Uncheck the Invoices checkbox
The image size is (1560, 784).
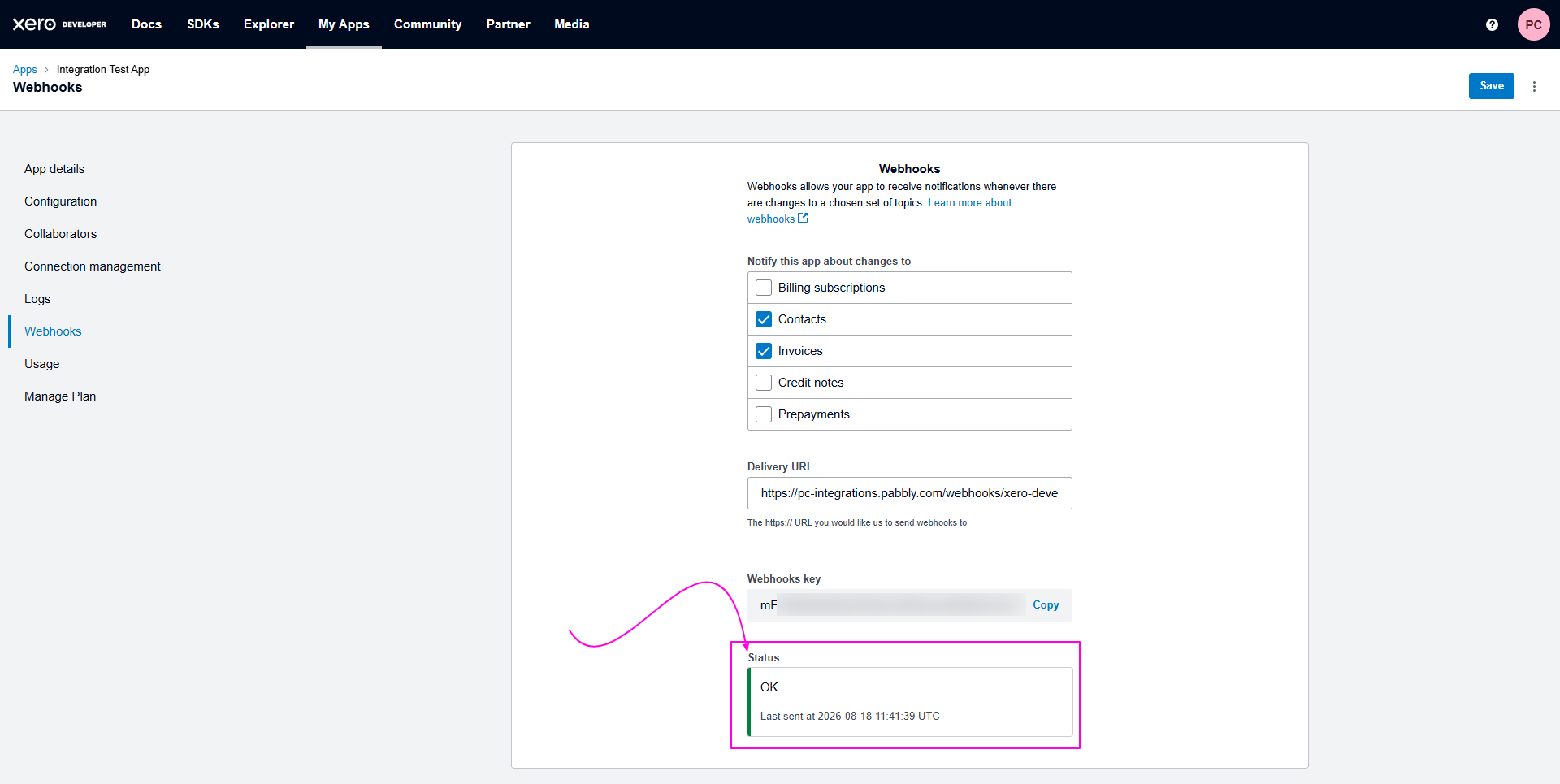tap(764, 351)
